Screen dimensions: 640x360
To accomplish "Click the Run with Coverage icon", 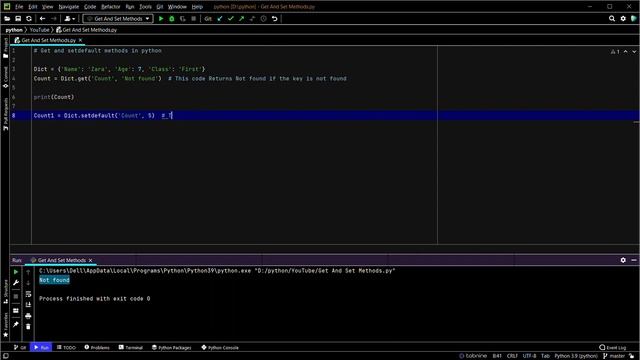I will (x=182, y=19).
